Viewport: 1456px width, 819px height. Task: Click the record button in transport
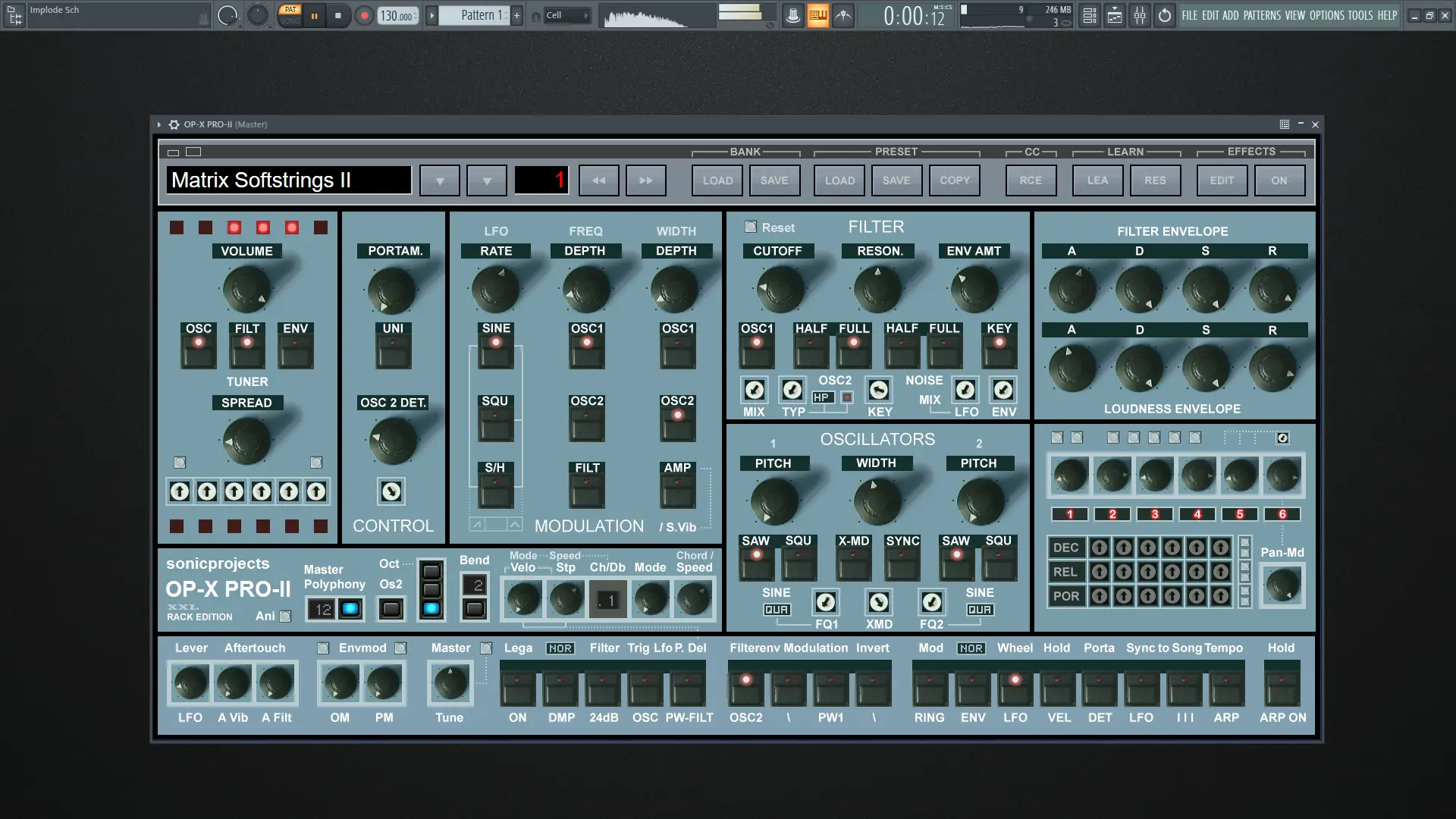click(365, 15)
